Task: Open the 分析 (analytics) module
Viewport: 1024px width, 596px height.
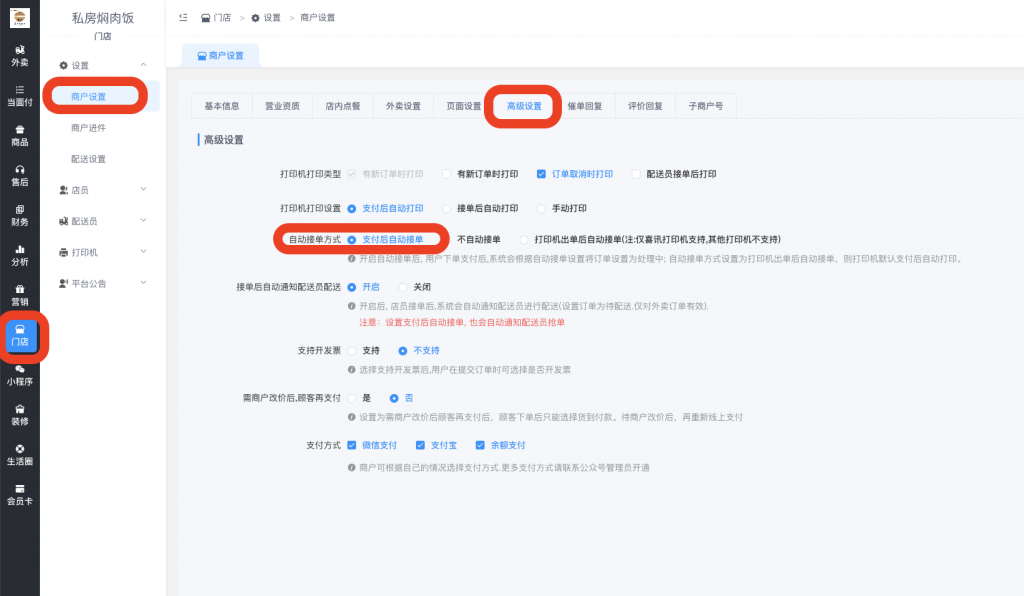Action: tap(20, 255)
